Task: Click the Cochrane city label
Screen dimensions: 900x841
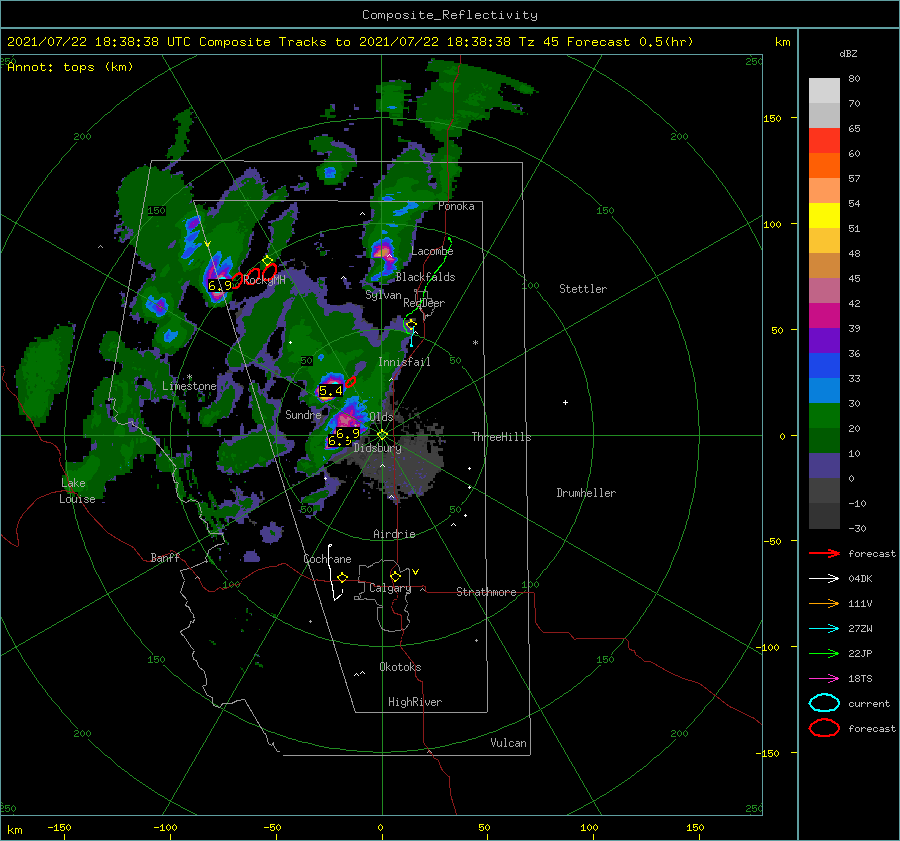Action: 327,559
